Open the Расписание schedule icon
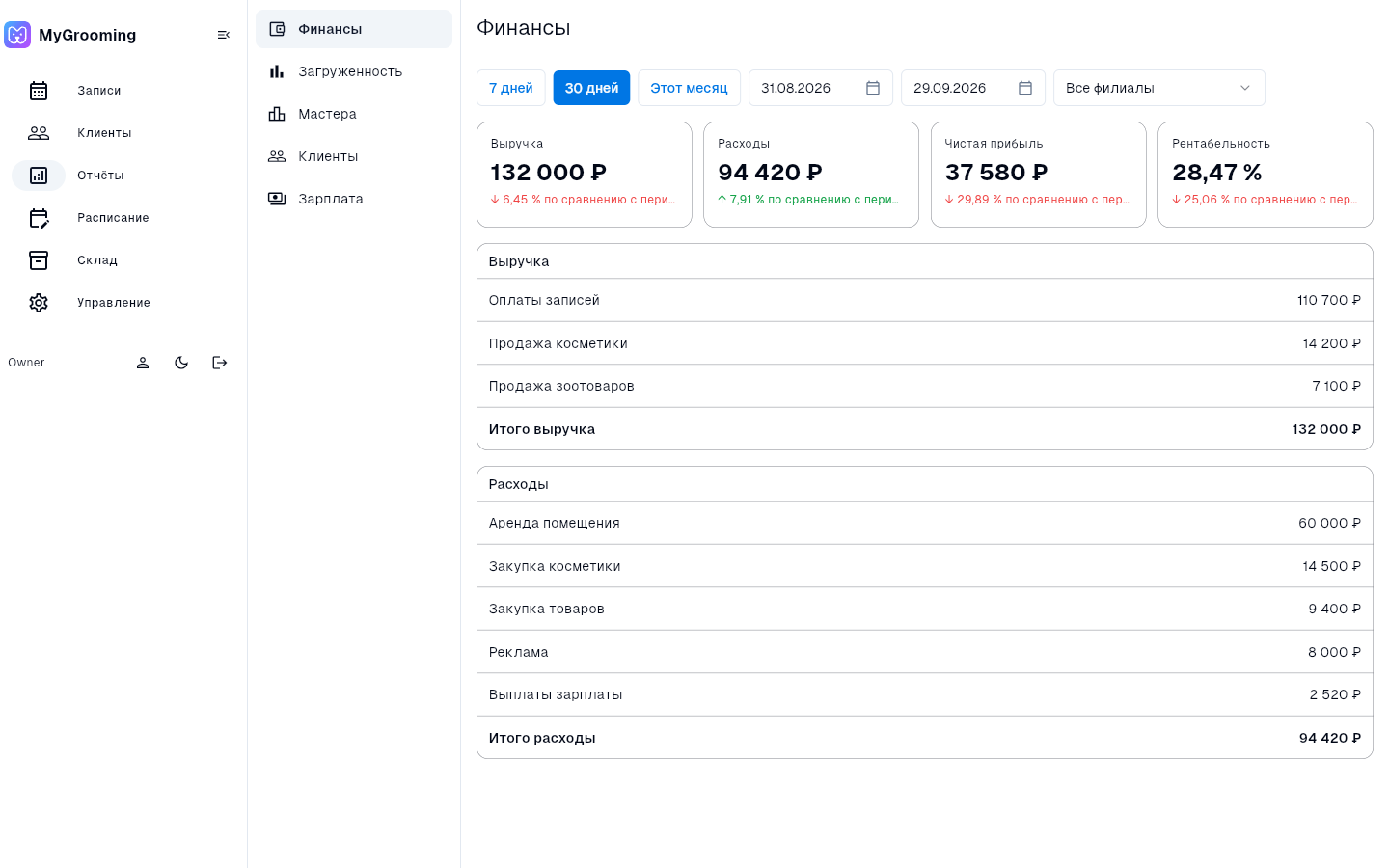1389x868 pixels. point(39,218)
